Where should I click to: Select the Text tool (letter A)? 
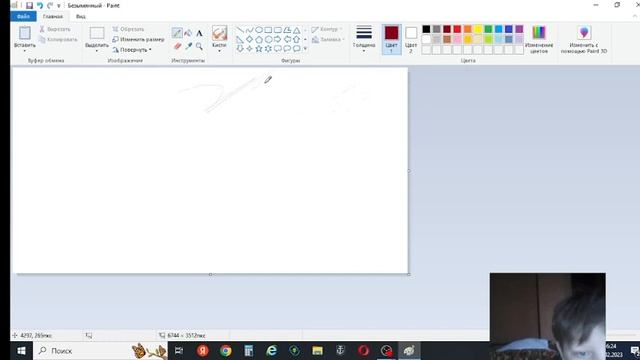pos(199,33)
